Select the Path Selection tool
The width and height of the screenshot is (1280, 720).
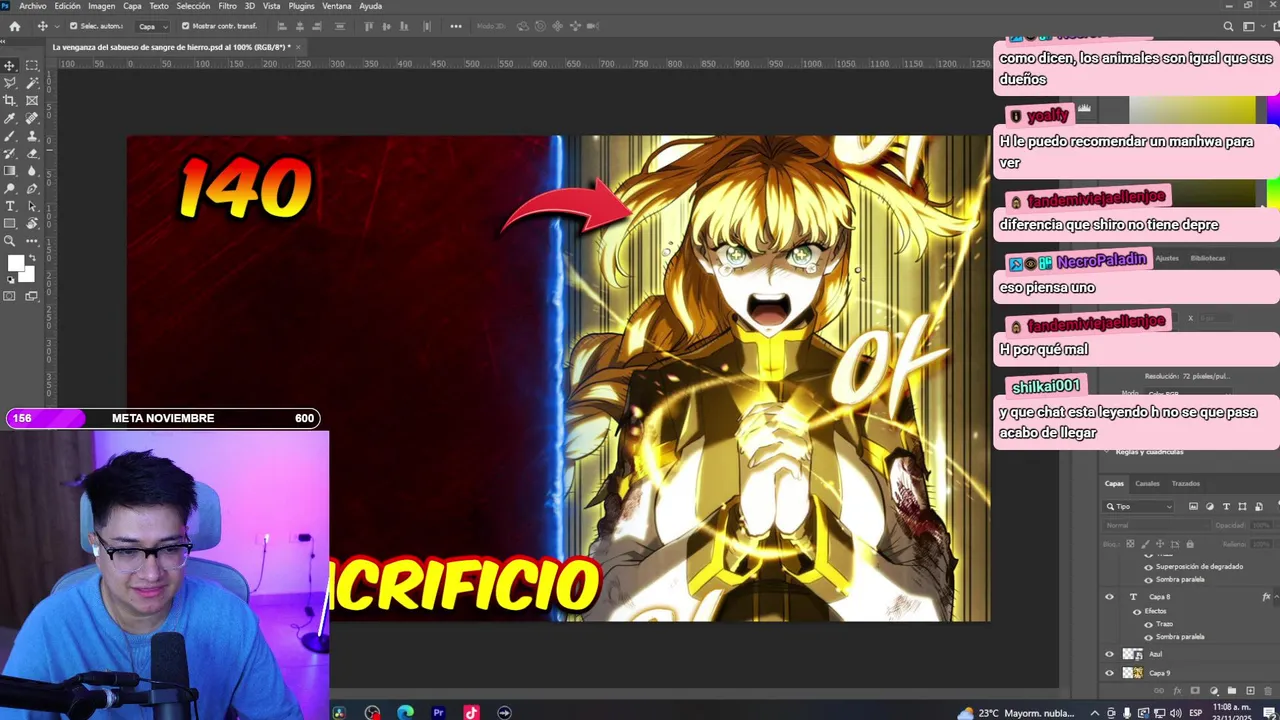point(32,206)
